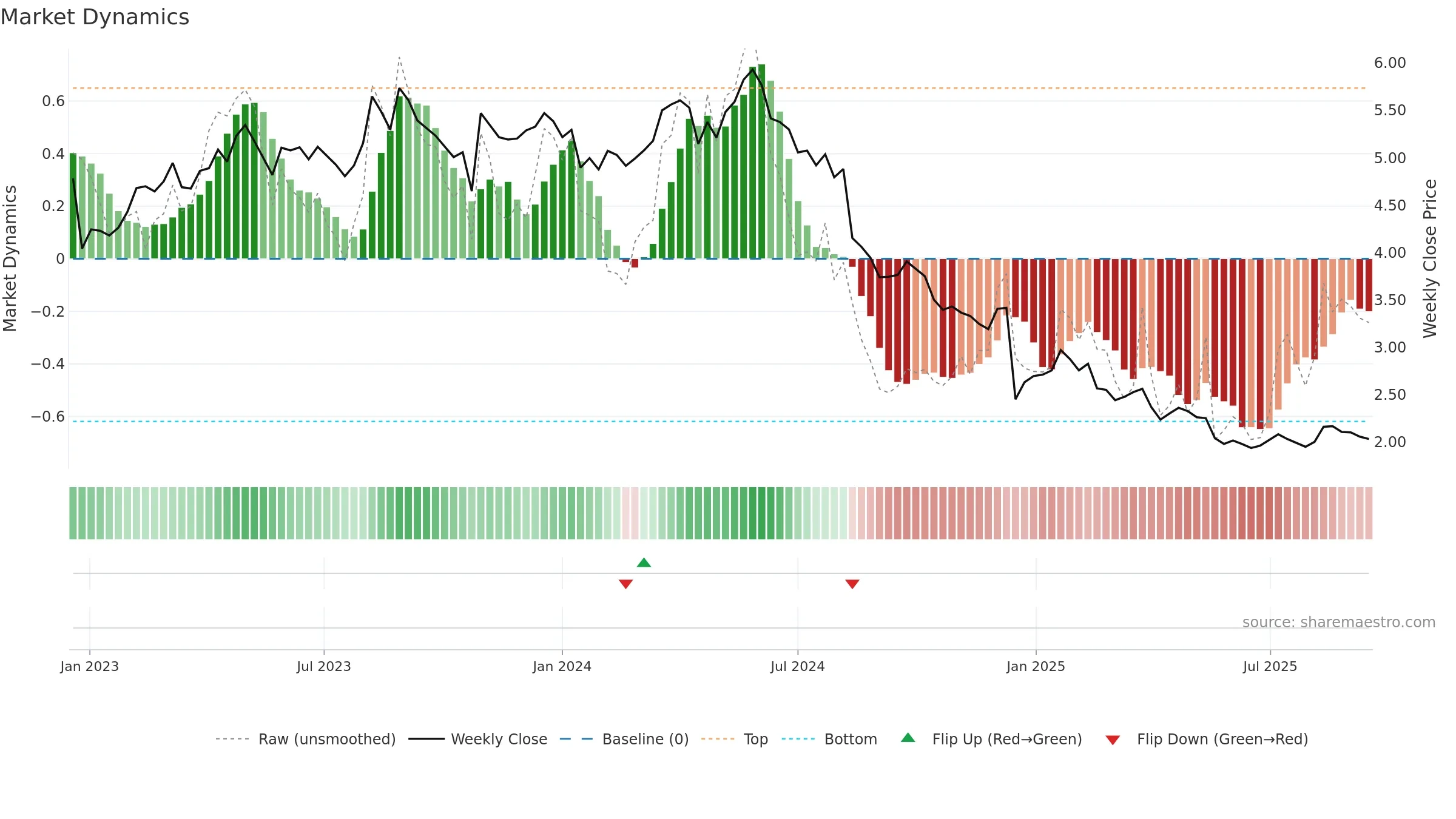Toggle the Weekly Close legend entry

coord(478,739)
